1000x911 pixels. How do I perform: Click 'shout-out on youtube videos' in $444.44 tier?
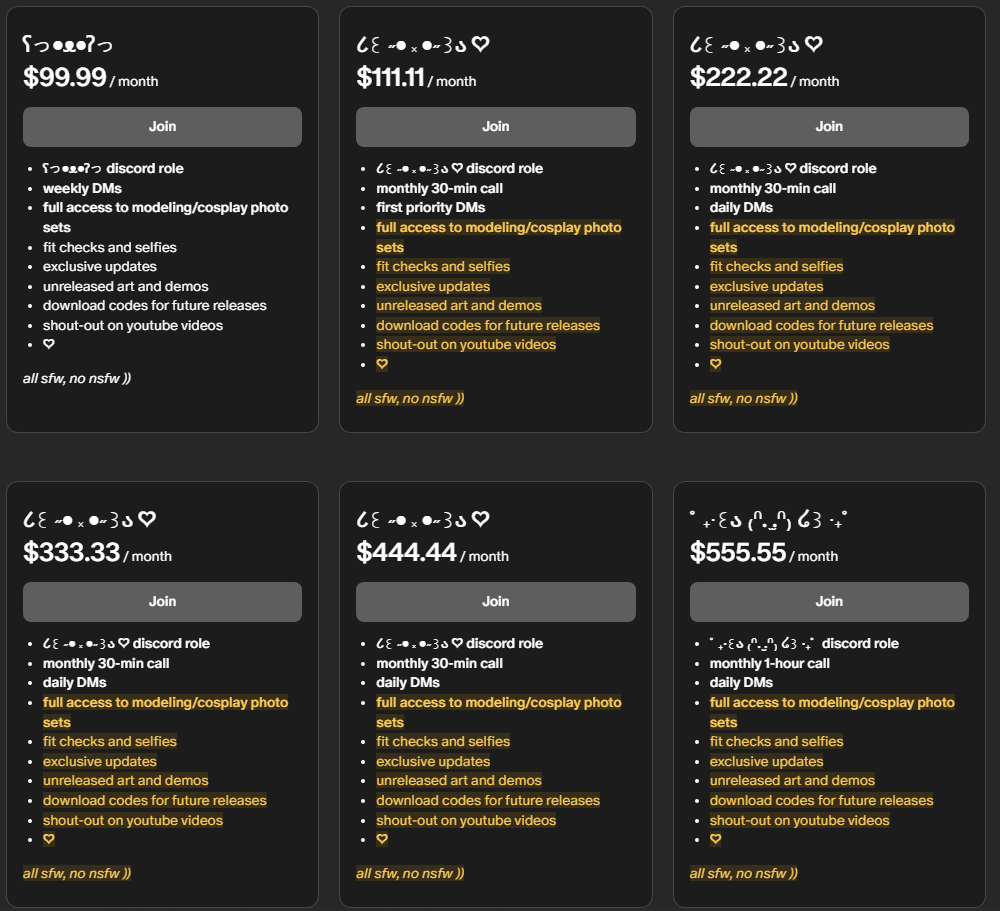point(466,820)
